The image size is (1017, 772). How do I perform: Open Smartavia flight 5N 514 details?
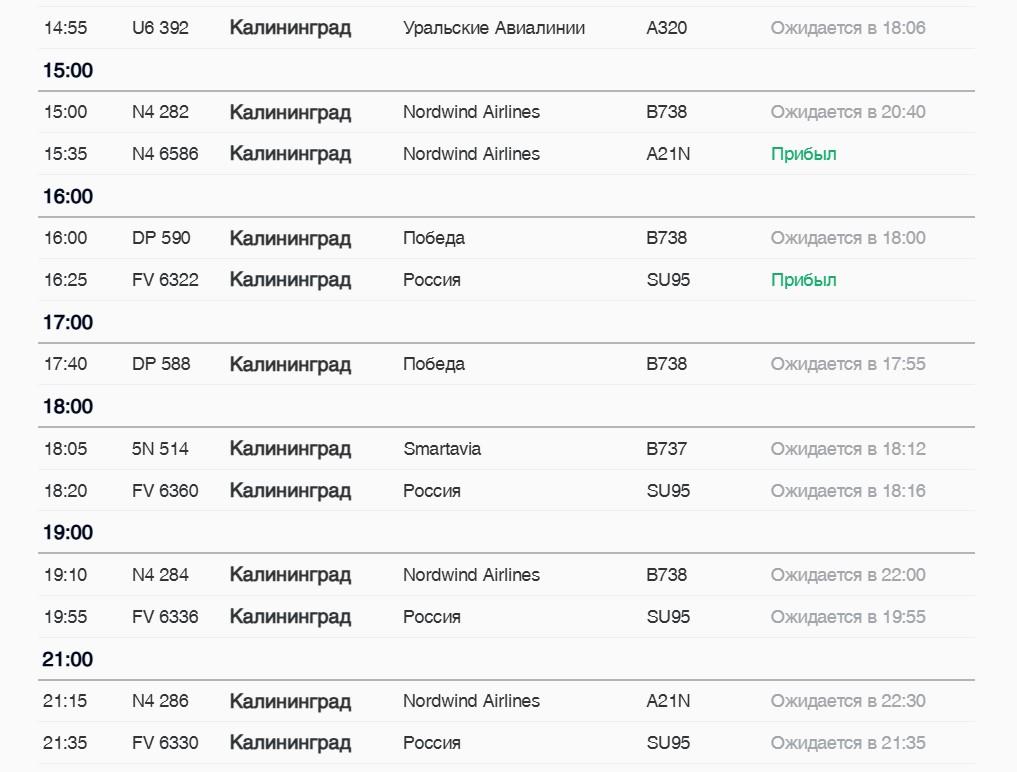pyautogui.click(x=506, y=449)
